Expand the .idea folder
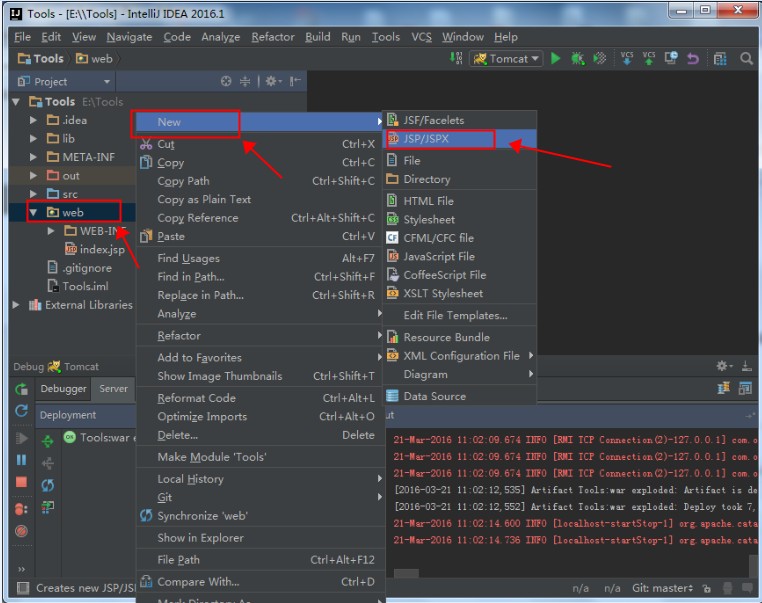The image size is (762, 603). tap(33, 120)
